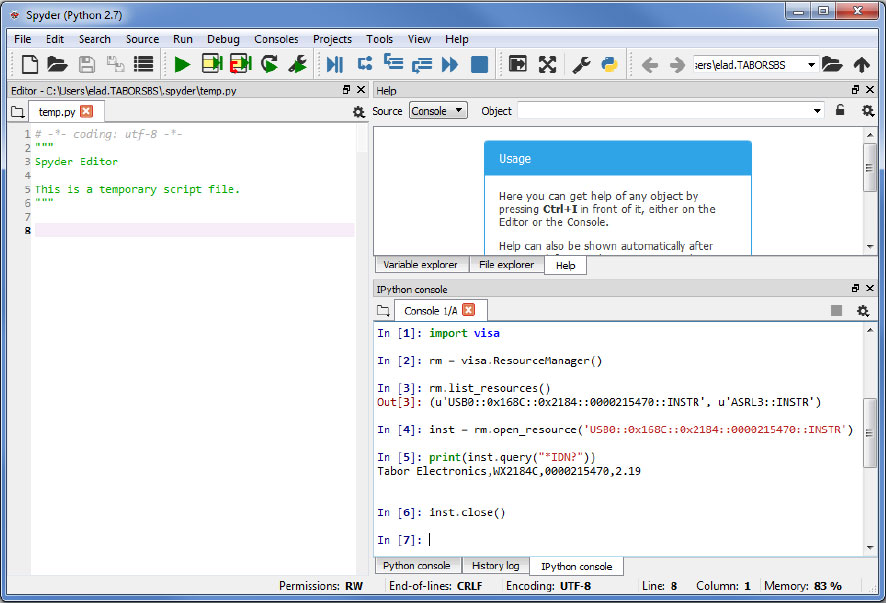886x603 pixels.
Task: Expand the Help Object history dropdown
Action: tap(817, 111)
